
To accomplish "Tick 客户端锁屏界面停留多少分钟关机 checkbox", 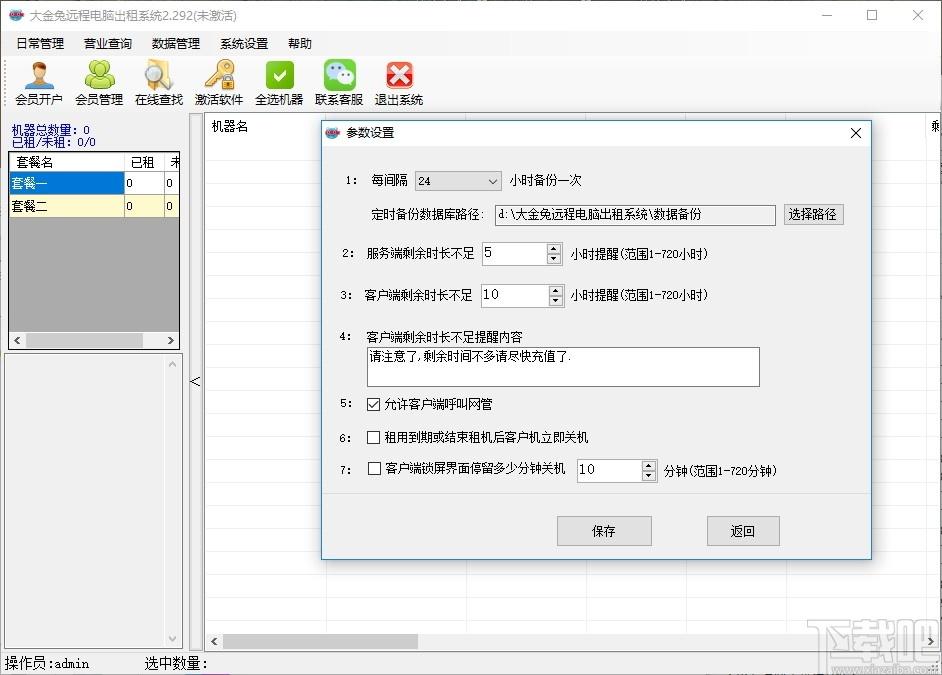I will [374, 468].
